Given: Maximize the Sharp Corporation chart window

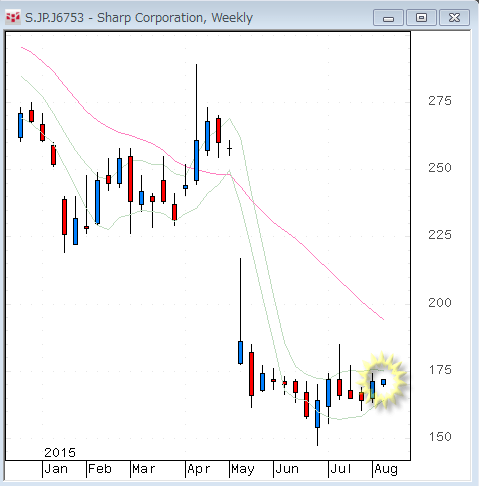Looking at the screenshot, I should 421,18.
